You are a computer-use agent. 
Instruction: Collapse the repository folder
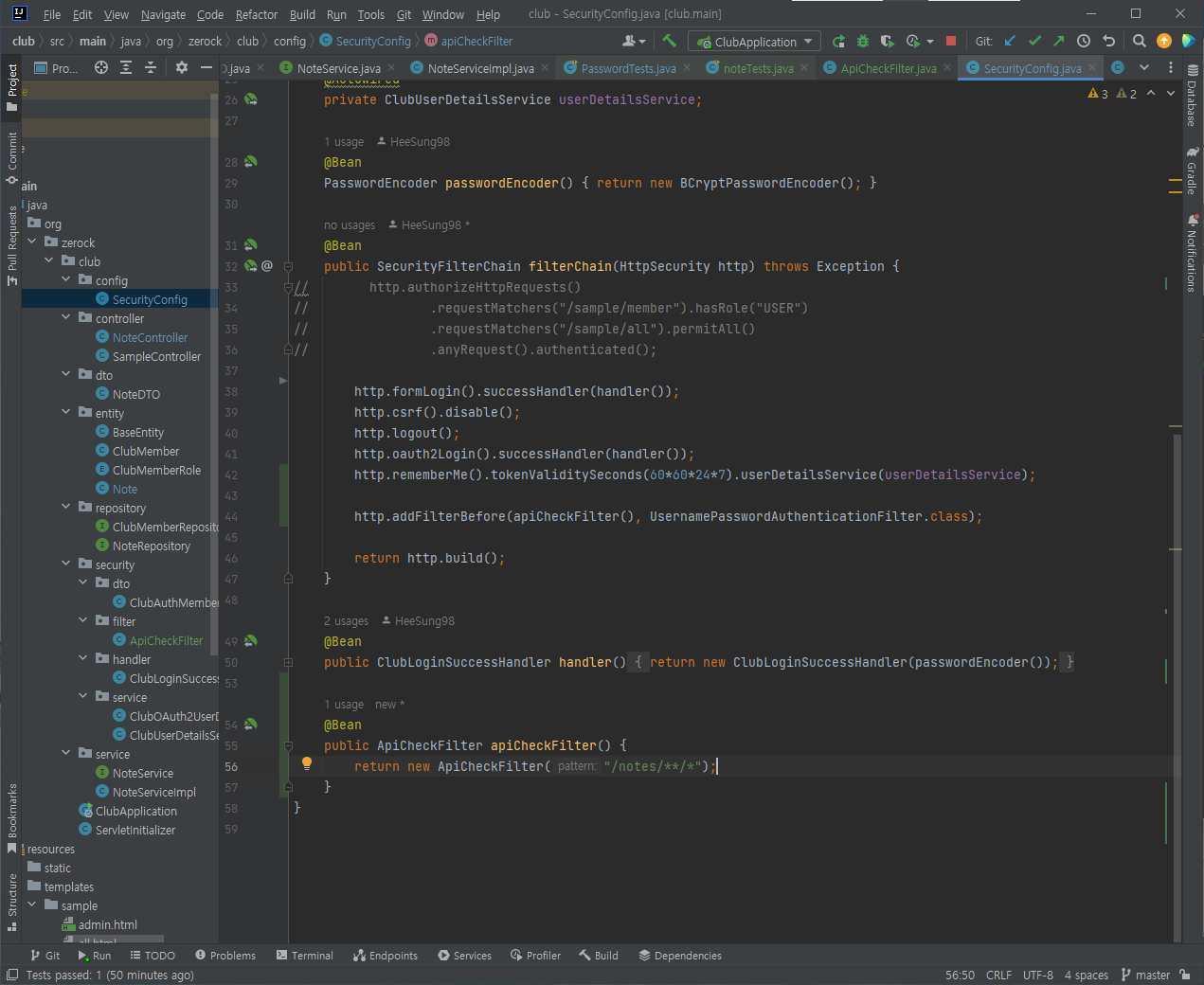[66, 508]
